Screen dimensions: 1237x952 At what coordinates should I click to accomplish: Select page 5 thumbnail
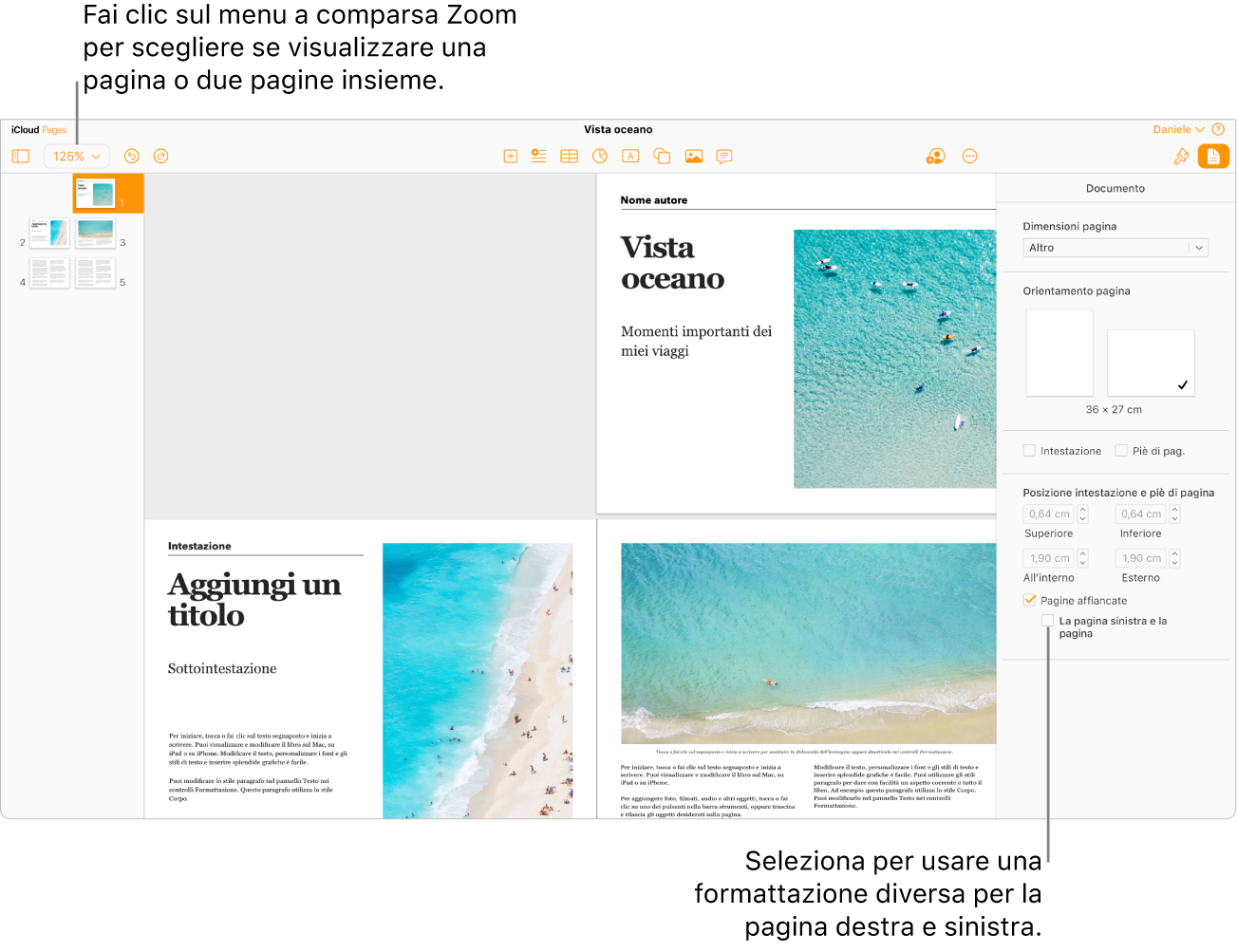pyautogui.click(x=96, y=272)
